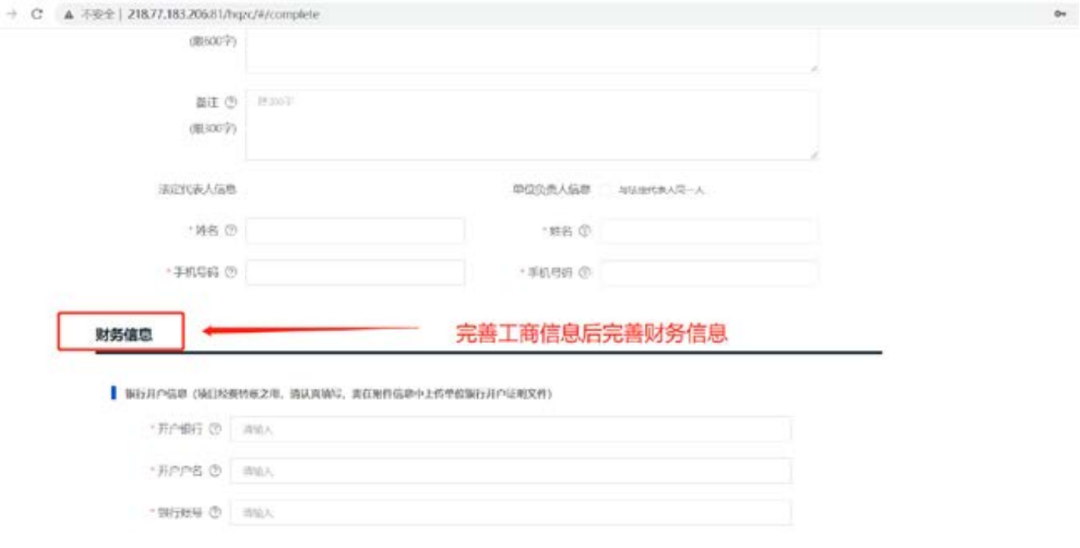Click the help icon beside 备注
The image size is (1080, 548).
pos(231,102)
